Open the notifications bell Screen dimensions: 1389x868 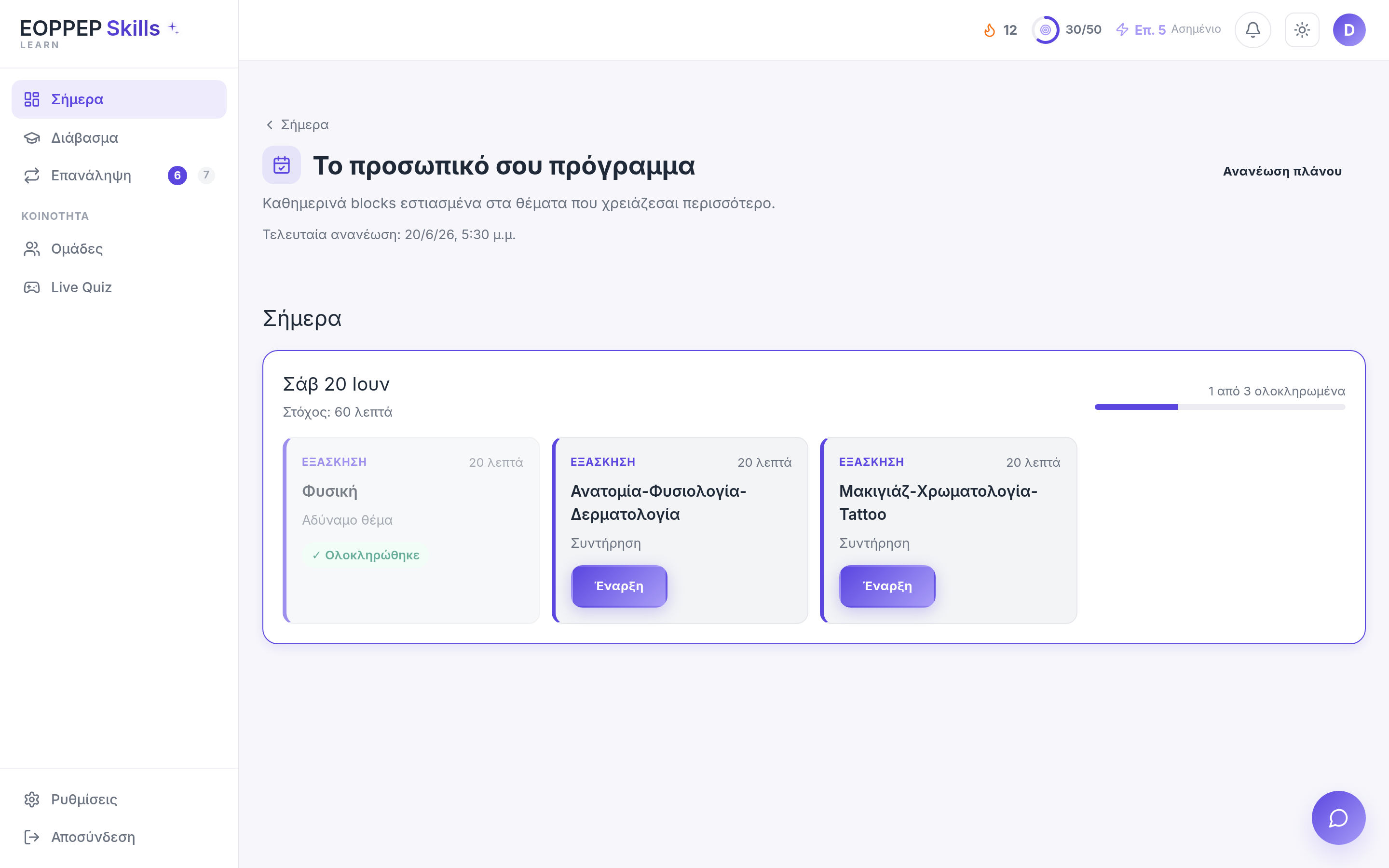[x=1253, y=29]
